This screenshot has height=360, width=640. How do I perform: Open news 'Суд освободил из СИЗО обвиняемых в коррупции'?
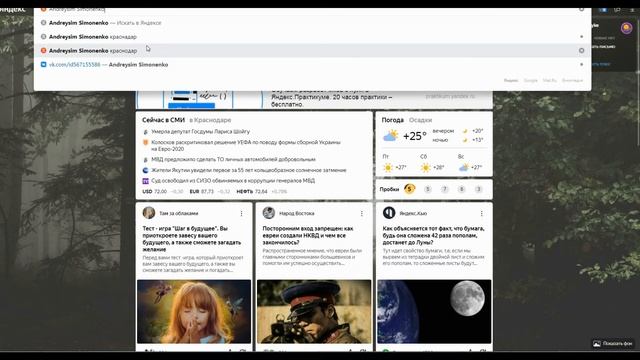click(233, 180)
